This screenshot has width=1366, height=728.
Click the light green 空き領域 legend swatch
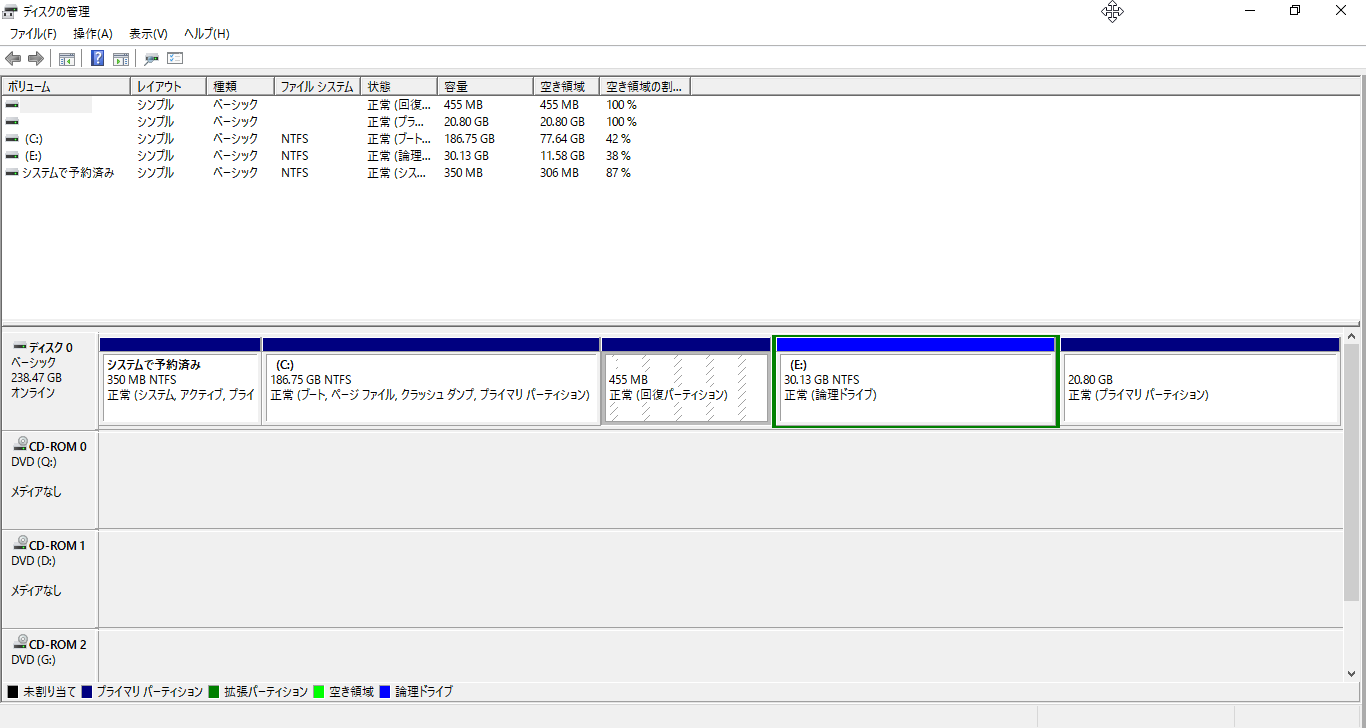click(x=319, y=692)
